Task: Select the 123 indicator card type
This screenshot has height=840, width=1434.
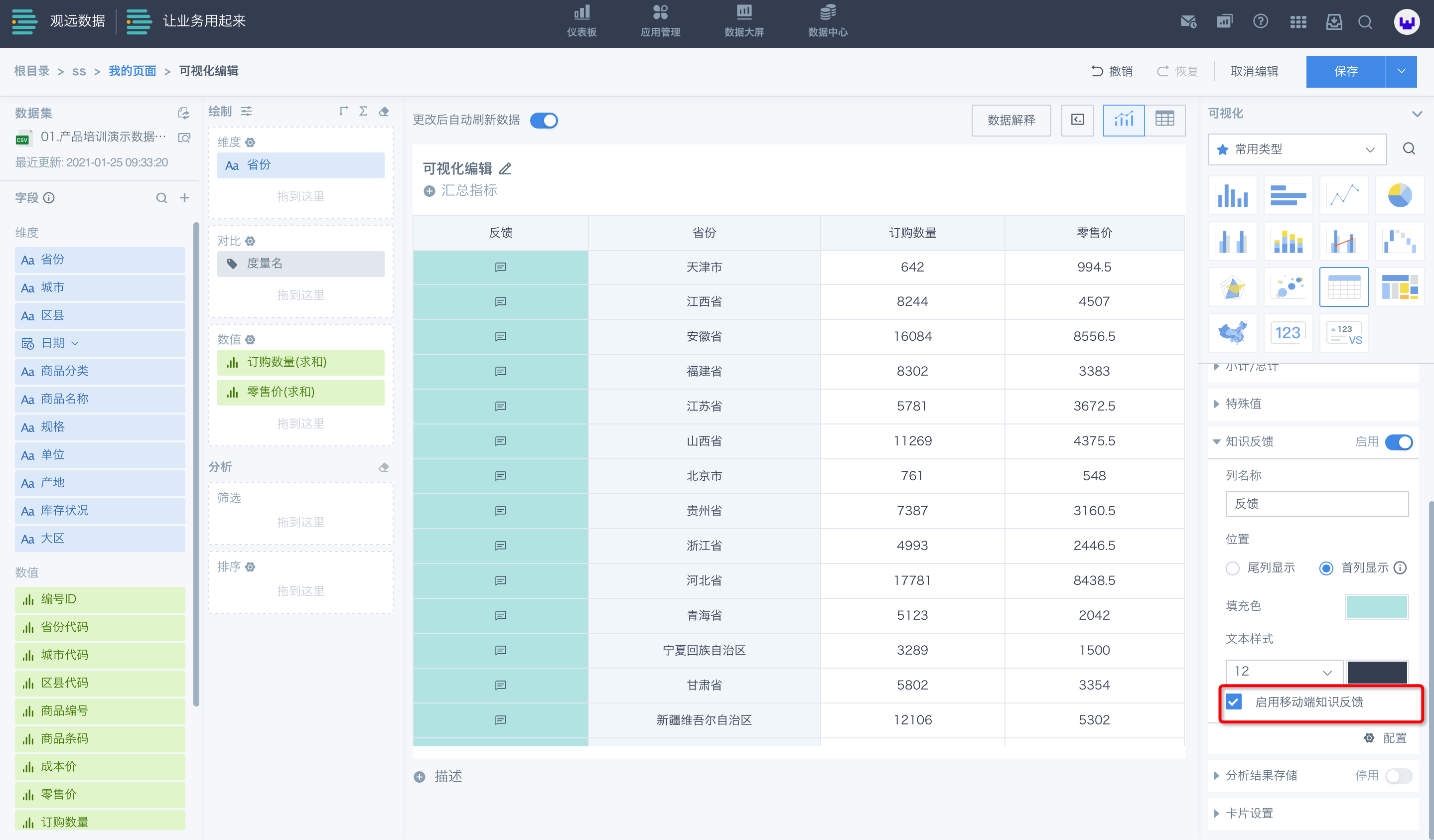Action: pyautogui.click(x=1289, y=332)
